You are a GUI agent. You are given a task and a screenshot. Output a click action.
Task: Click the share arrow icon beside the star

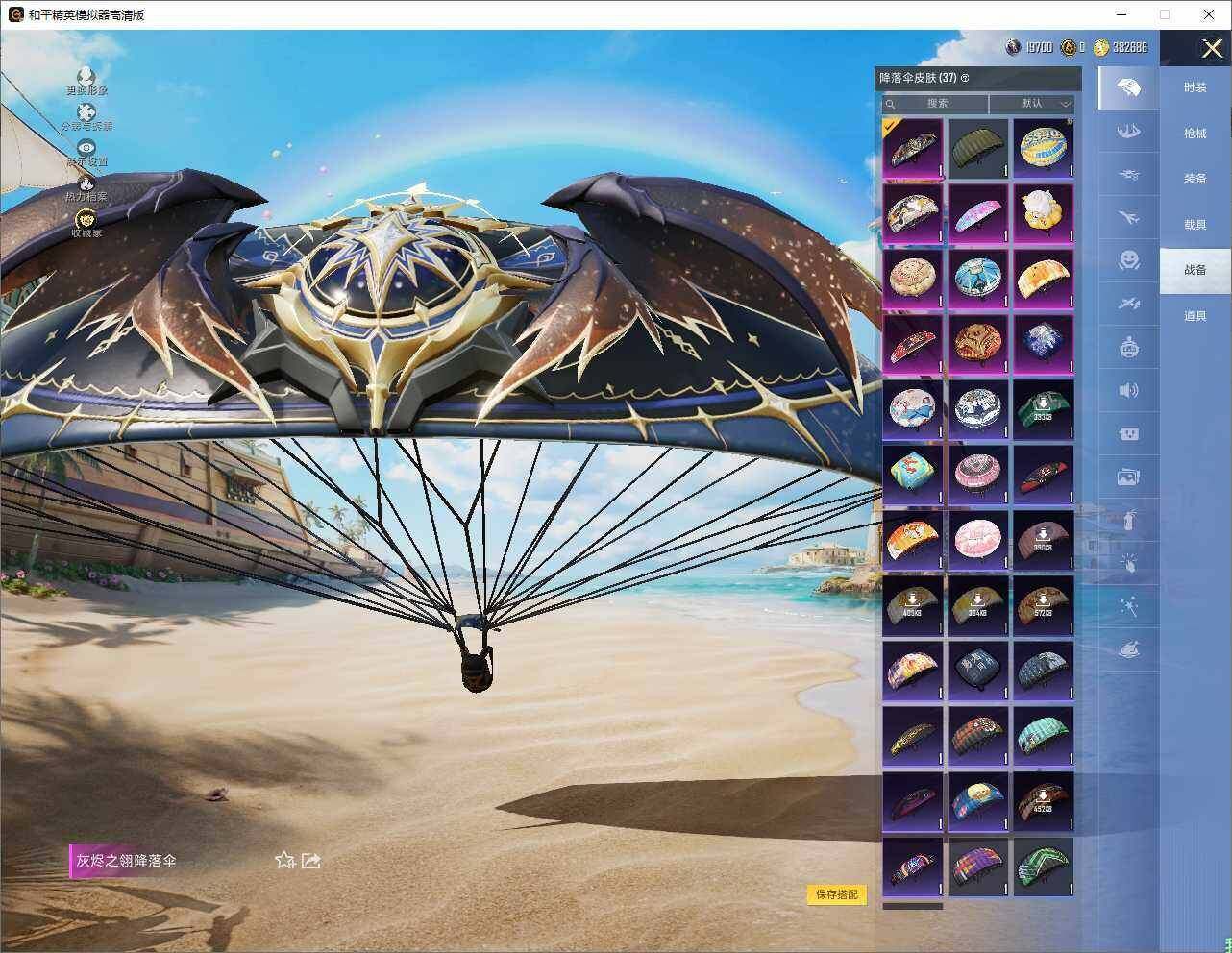pyautogui.click(x=310, y=861)
